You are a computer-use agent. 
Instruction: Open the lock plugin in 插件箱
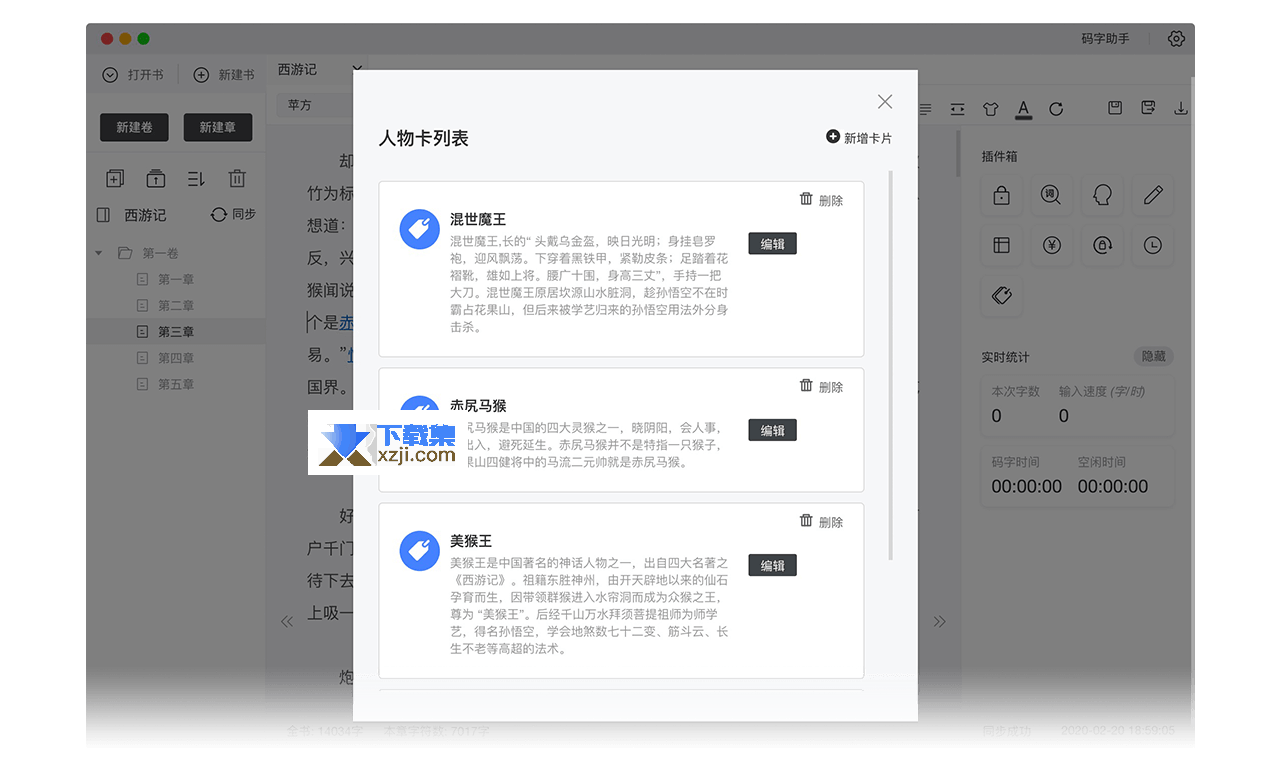click(1001, 196)
